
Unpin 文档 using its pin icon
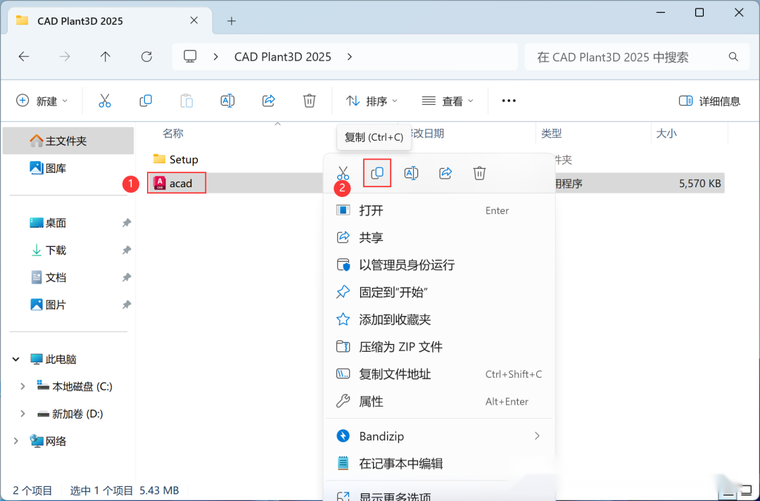click(x=127, y=278)
